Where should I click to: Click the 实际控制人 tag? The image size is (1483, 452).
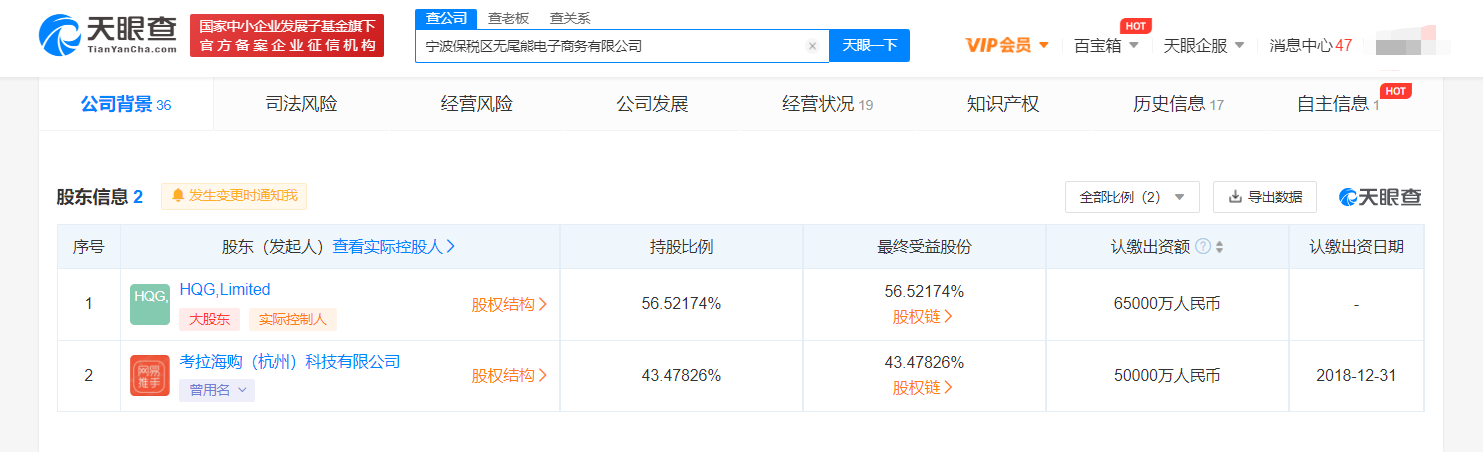click(x=292, y=319)
